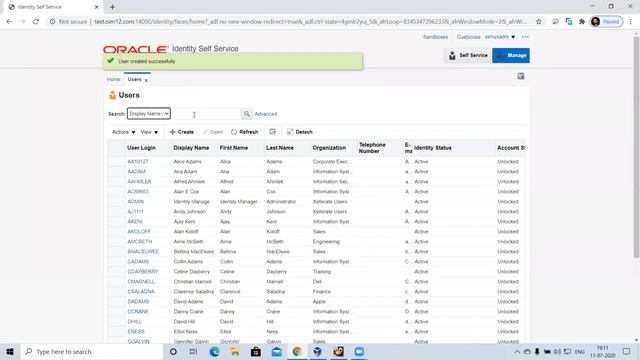
Task: Click the Windows taskbar search box
Action: pyautogui.click(x=92, y=351)
